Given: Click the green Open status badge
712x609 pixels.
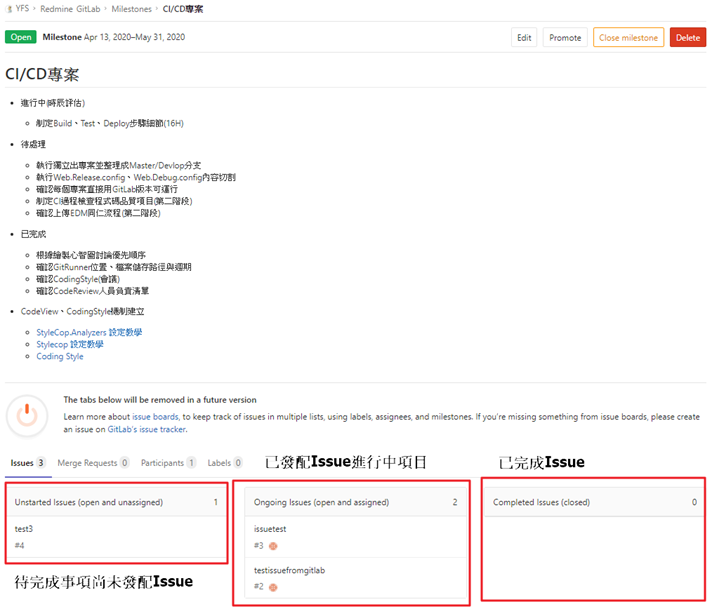Looking at the screenshot, I should pyautogui.click(x=20, y=37).
